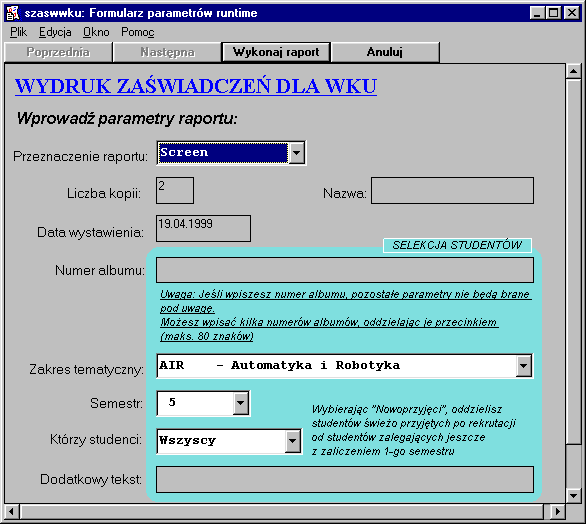Click the vertical scrollbar thumb
The width and height of the screenshot is (586, 524).
[x=573, y=262]
